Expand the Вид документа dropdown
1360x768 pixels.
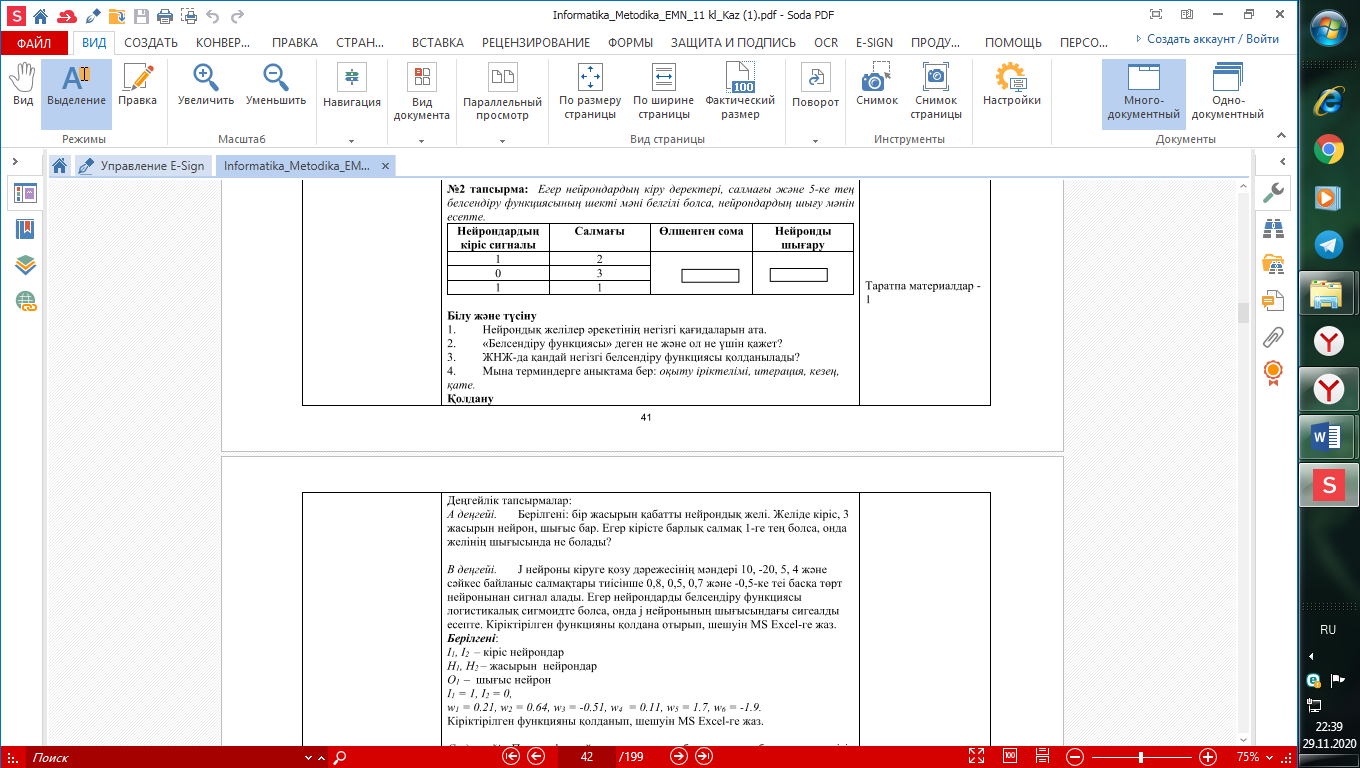[421, 141]
